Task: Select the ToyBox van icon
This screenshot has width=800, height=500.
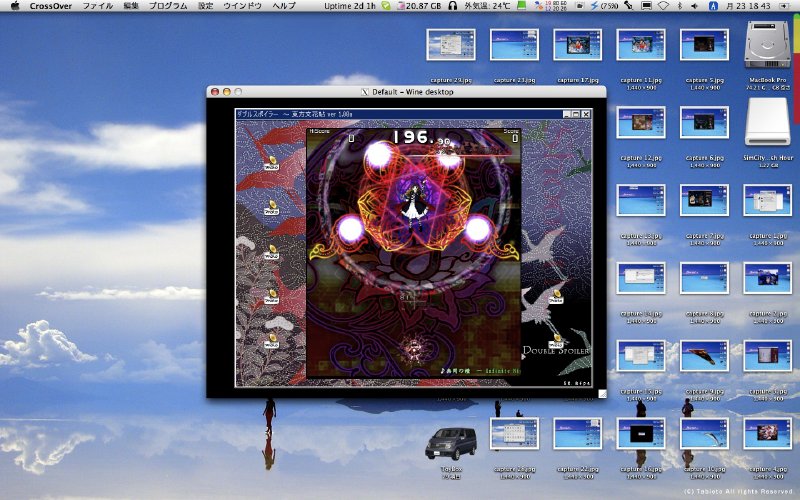Action: (x=451, y=443)
